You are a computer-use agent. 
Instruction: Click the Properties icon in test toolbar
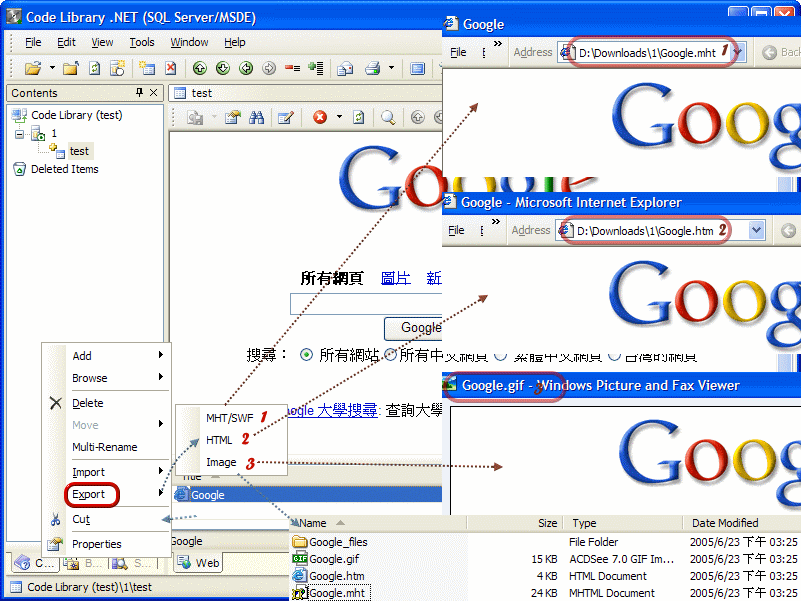(232, 118)
